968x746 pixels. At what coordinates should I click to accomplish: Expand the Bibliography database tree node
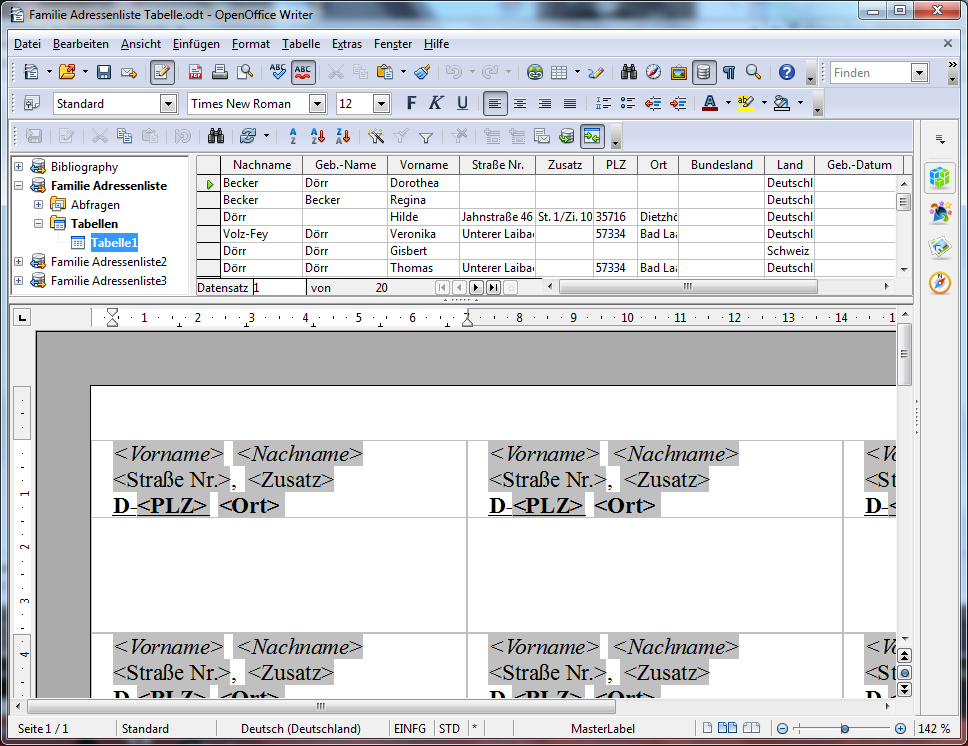click(18, 167)
